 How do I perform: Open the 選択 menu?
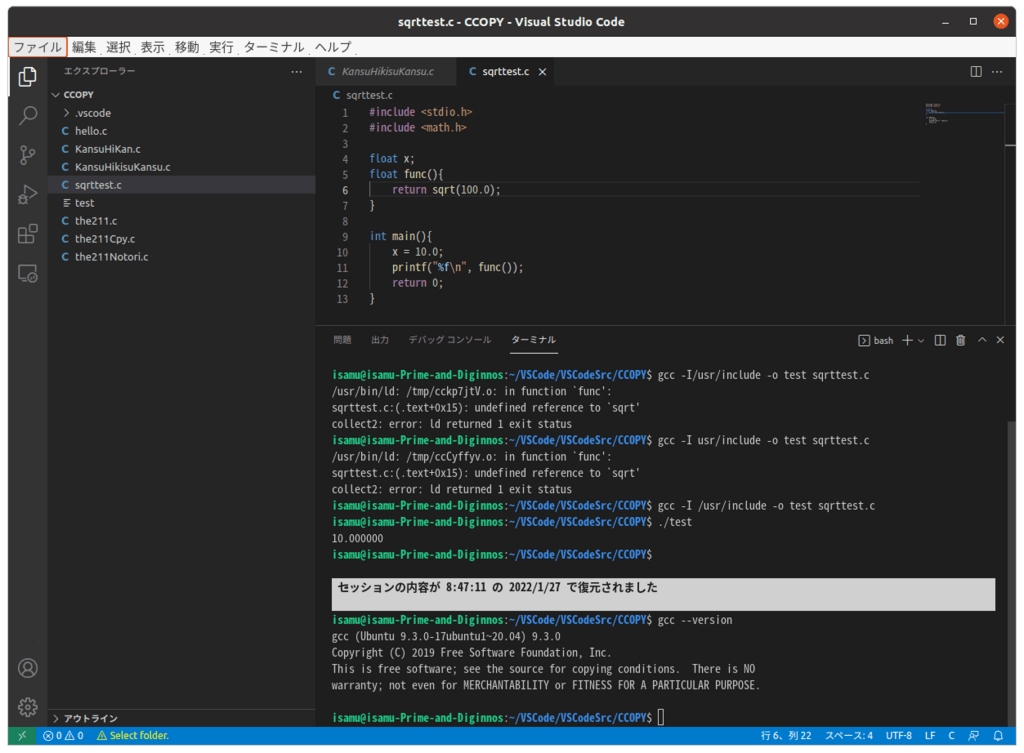point(118,47)
